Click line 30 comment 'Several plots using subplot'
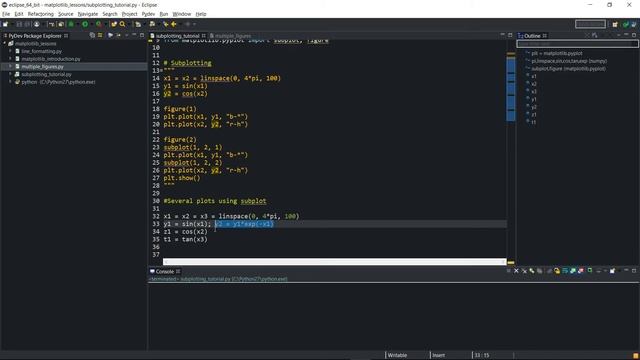 215,201
